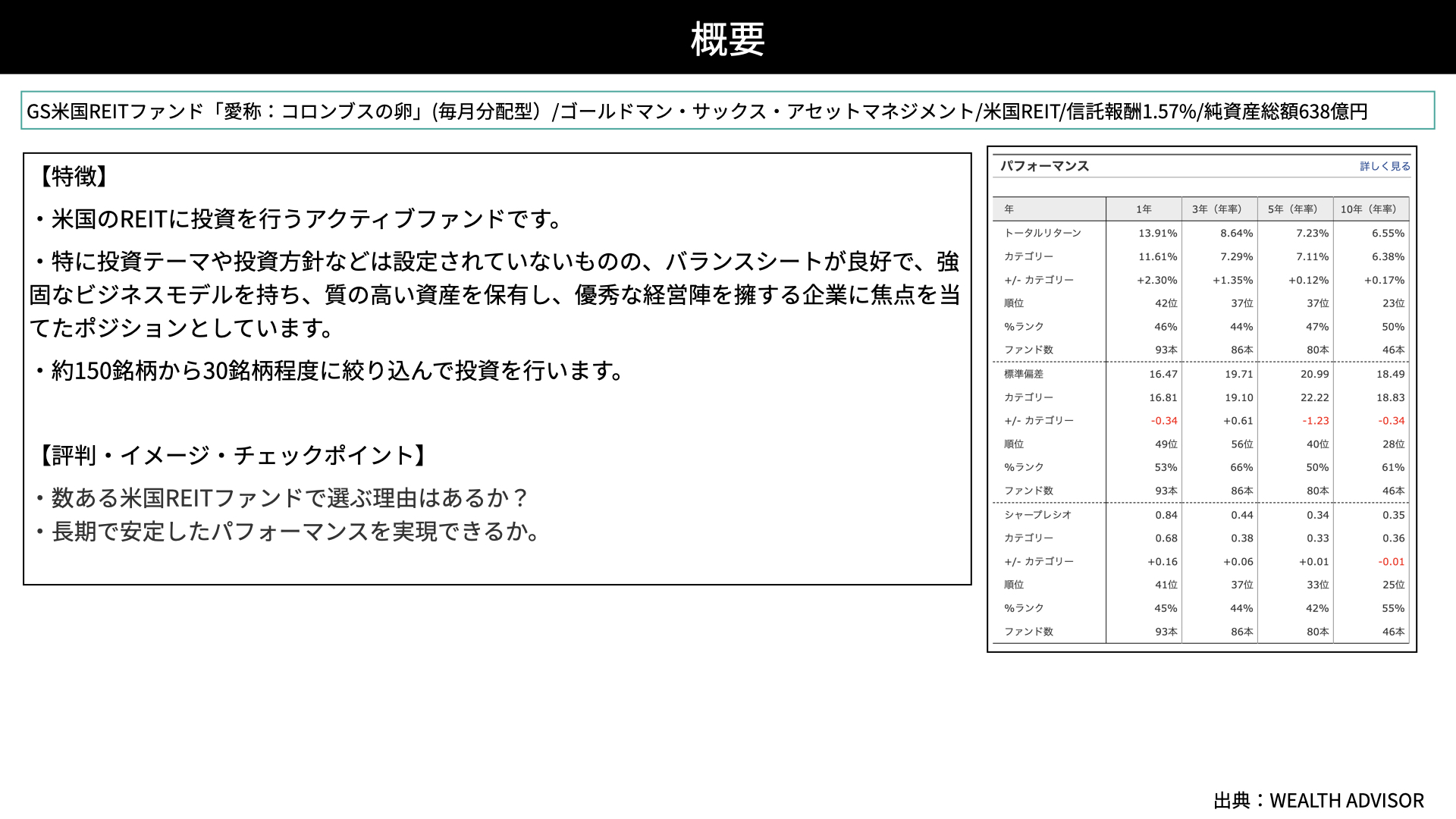Click the 0.84 Sharpe ratio value
This screenshot has height=819, width=1456.
click(x=1166, y=516)
